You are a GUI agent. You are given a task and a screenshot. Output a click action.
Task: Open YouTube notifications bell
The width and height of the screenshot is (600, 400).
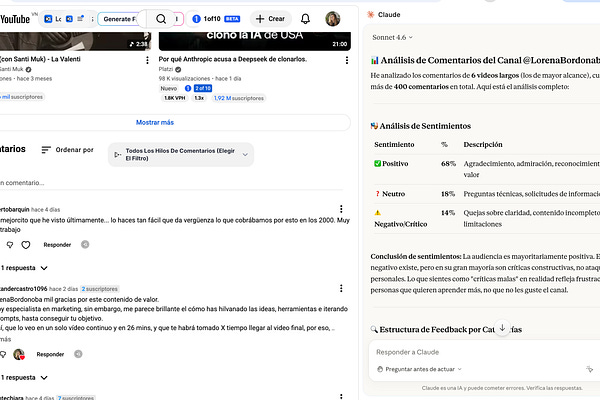click(305, 19)
